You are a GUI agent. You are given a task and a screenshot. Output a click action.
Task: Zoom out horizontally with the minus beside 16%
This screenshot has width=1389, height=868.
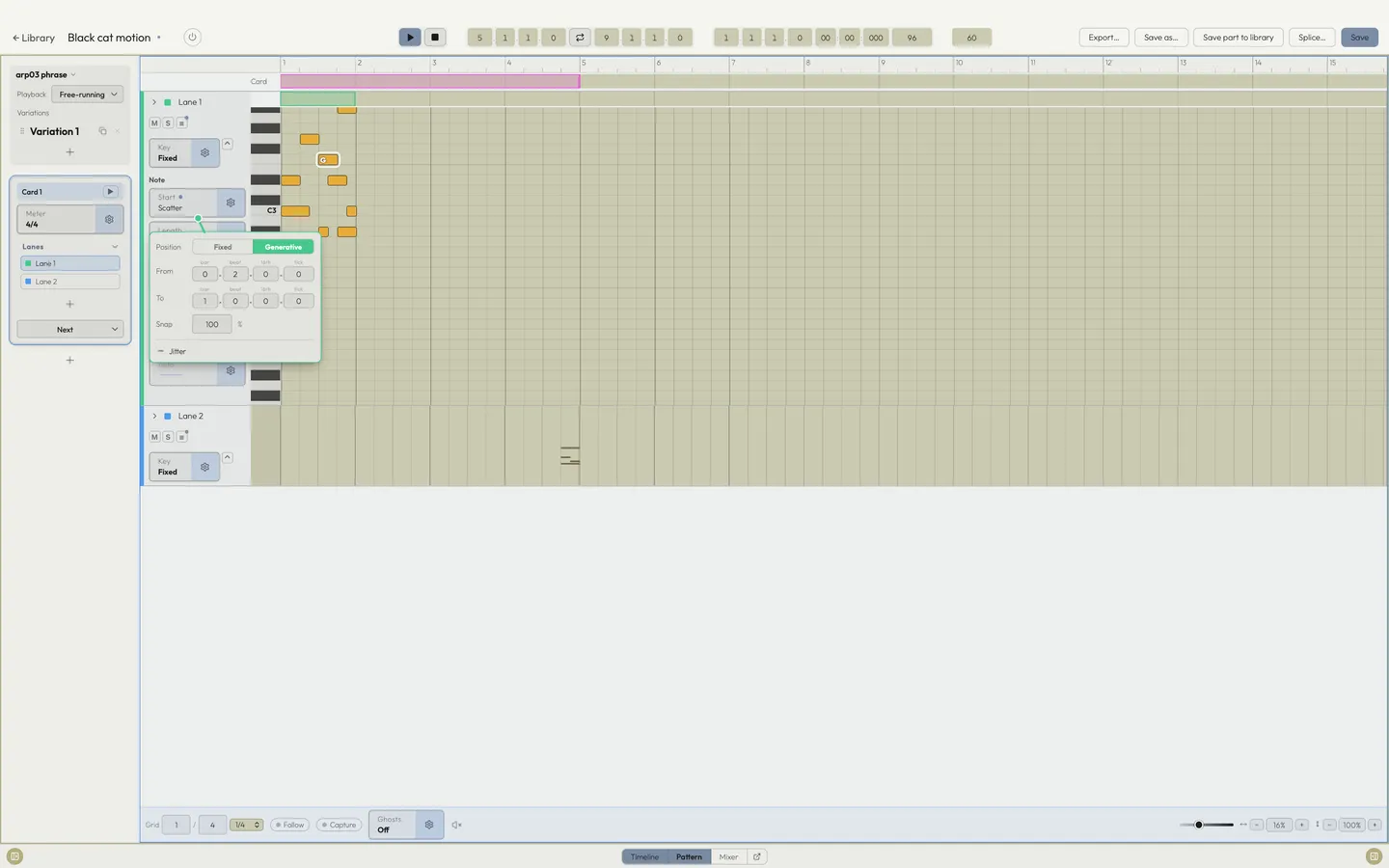point(1257,825)
